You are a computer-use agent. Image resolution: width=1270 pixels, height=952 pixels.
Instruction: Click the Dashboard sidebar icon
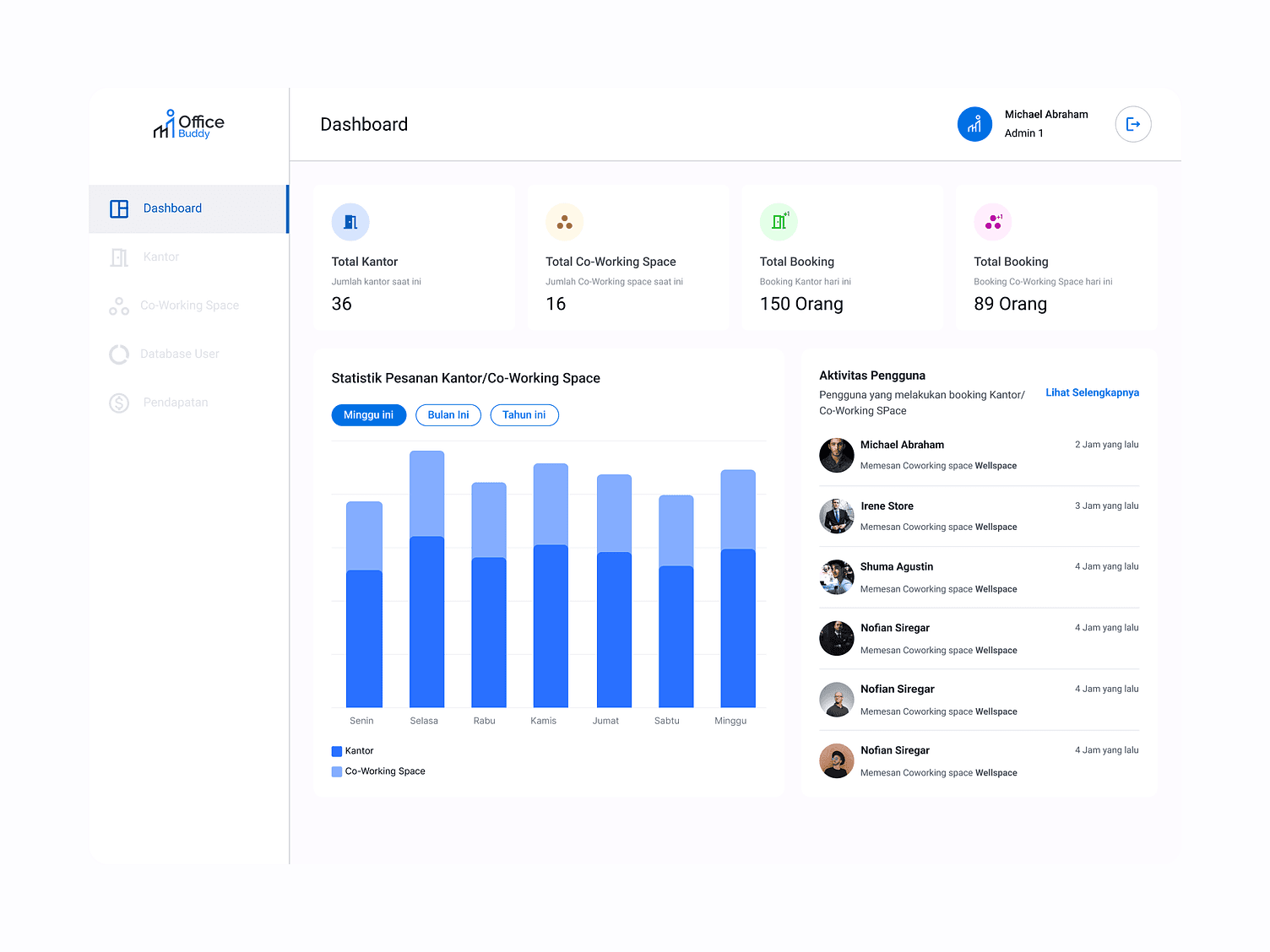click(x=119, y=208)
